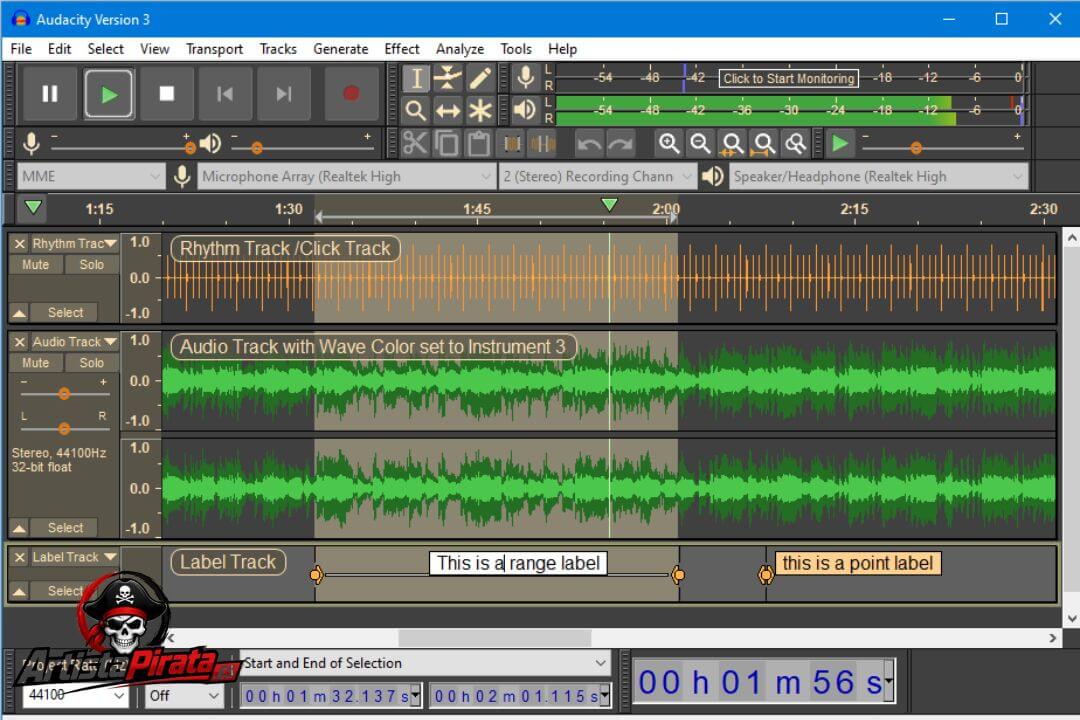Start recording with the Record button
This screenshot has height=720, width=1080.
(351, 94)
